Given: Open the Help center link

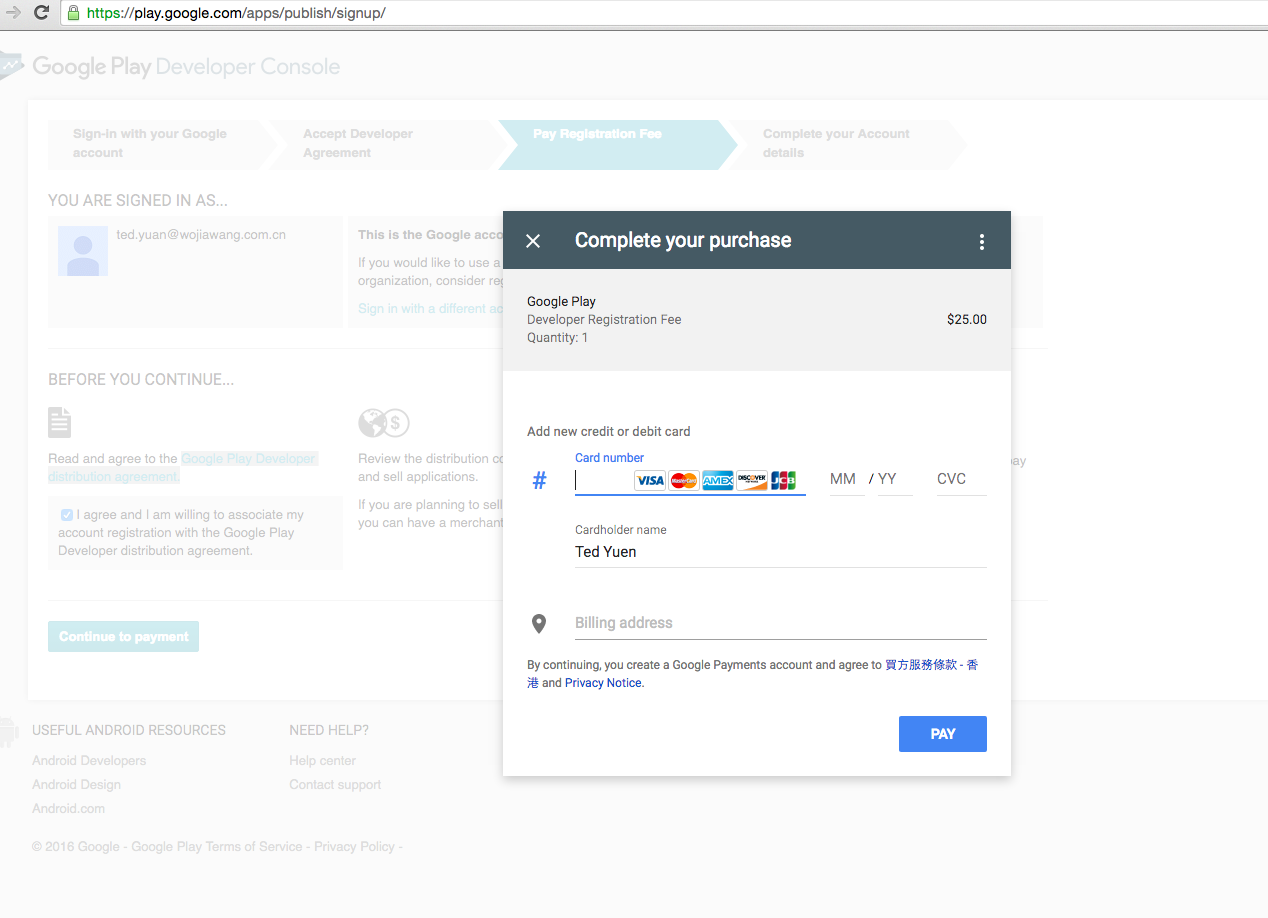Looking at the screenshot, I should pyautogui.click(x=322, y=761).
